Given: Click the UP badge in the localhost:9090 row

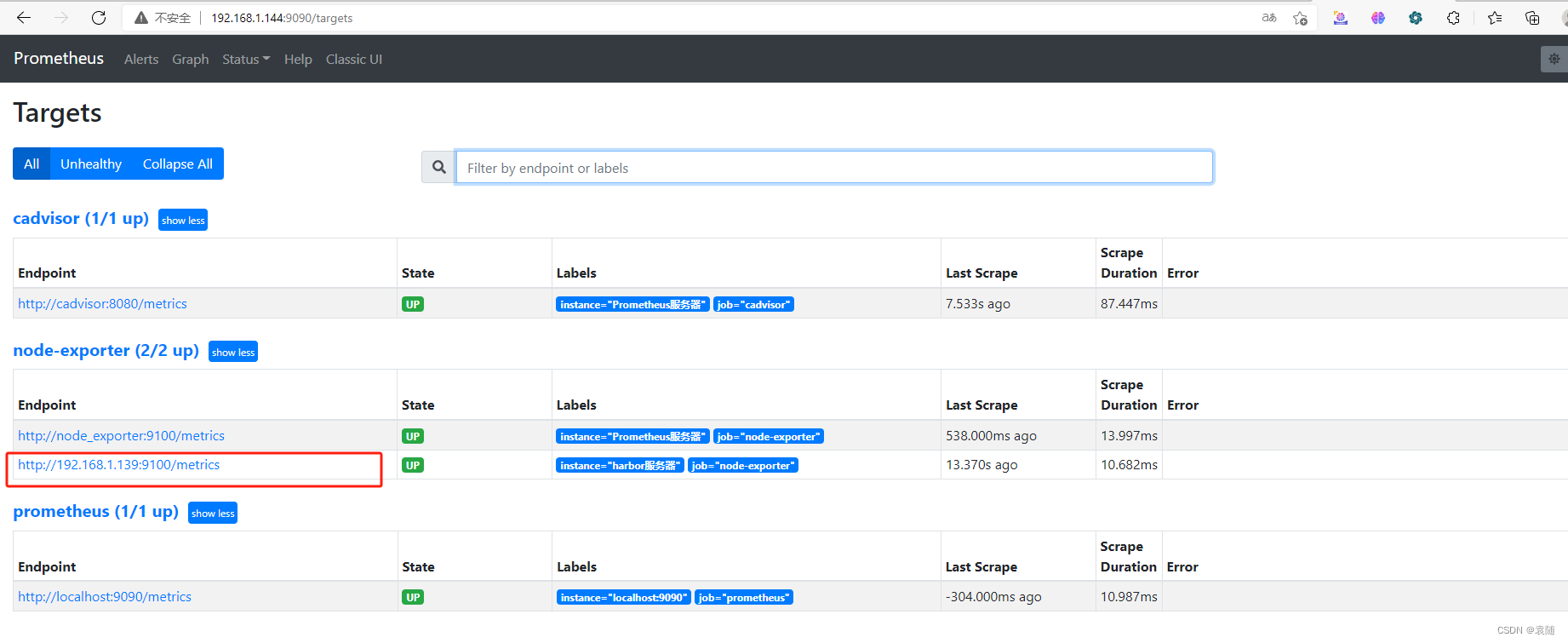Looking at the screenshot, I should (413, 597).
